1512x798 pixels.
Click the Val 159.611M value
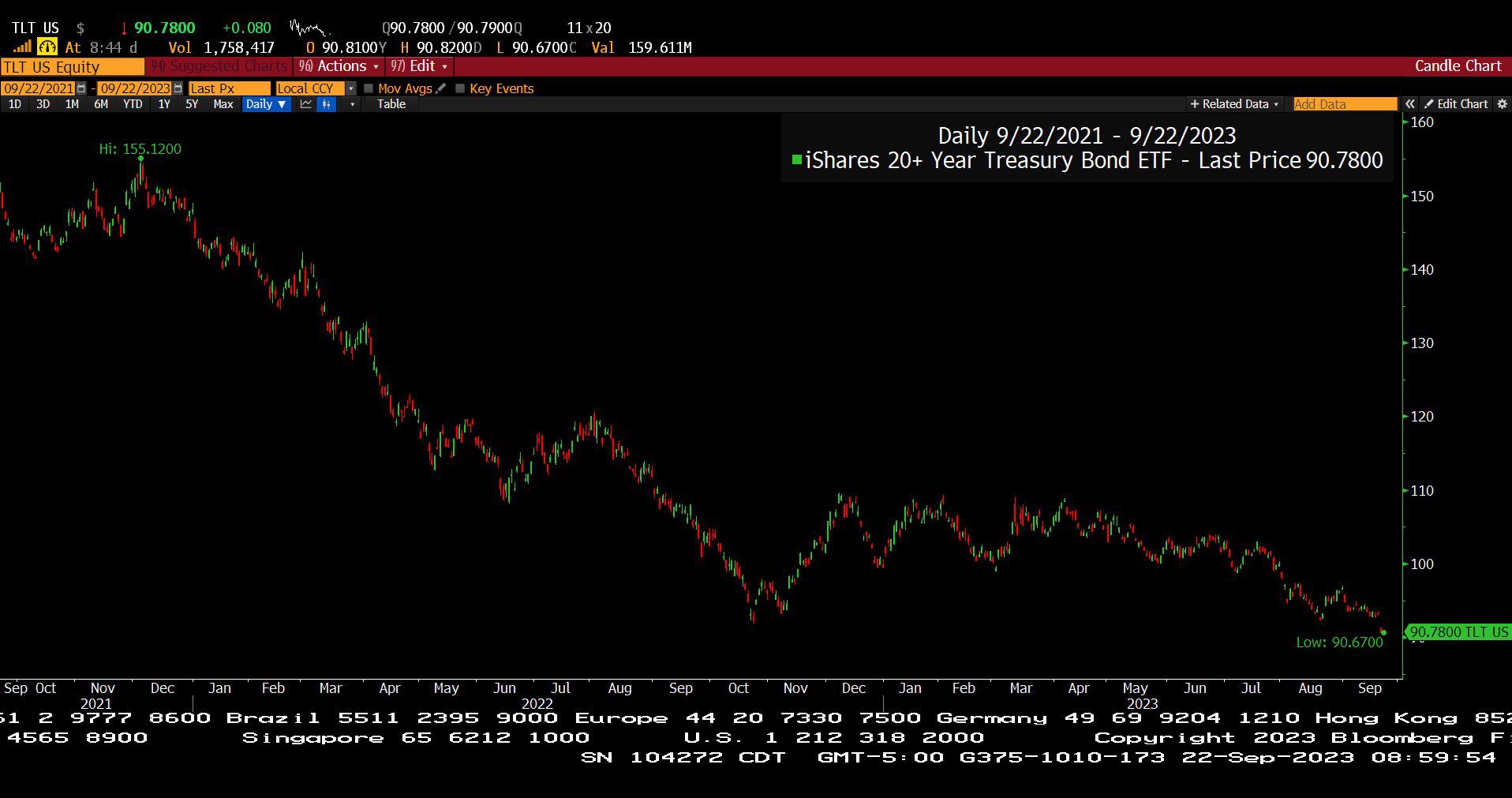coord(642,47)
